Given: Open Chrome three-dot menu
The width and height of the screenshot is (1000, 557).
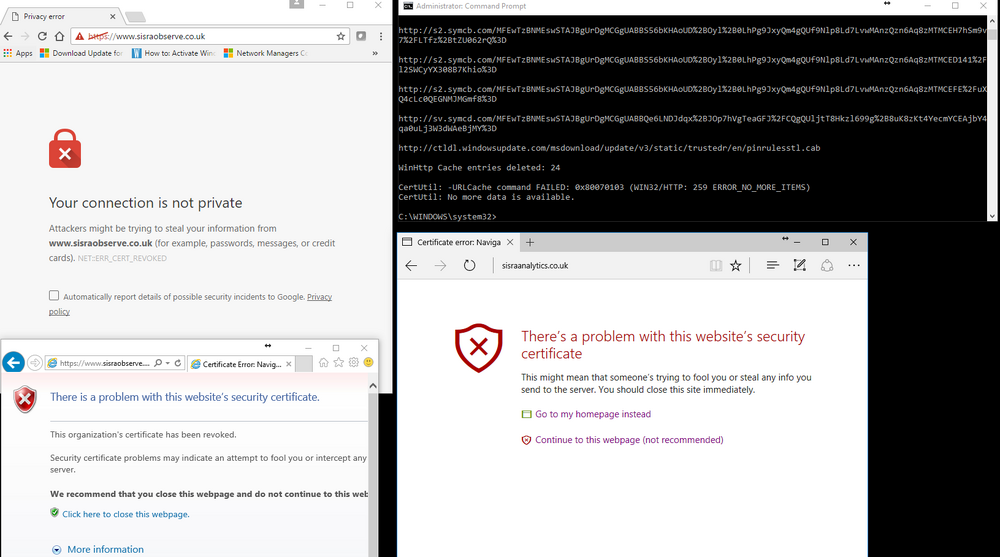Looking at the screenshot, I should click(381, 36).
